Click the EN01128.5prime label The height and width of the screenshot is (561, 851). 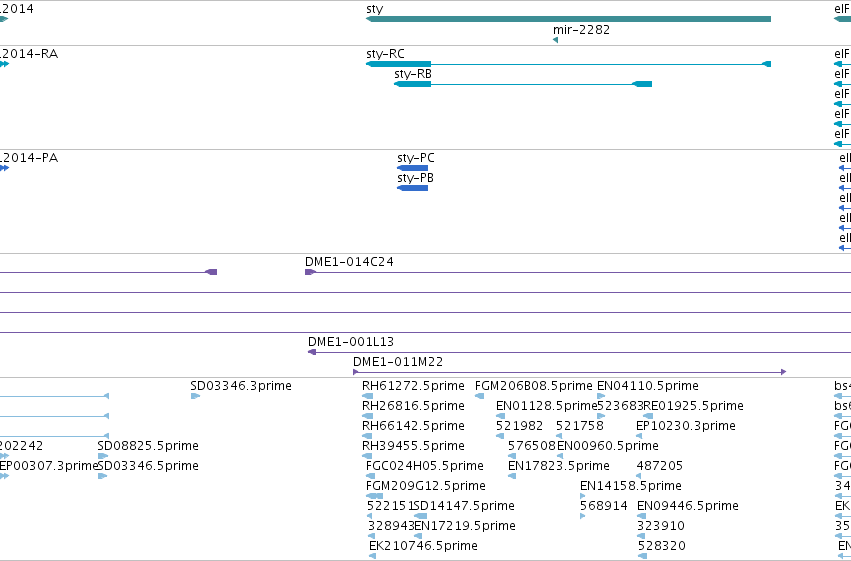[x=547, y=406]
